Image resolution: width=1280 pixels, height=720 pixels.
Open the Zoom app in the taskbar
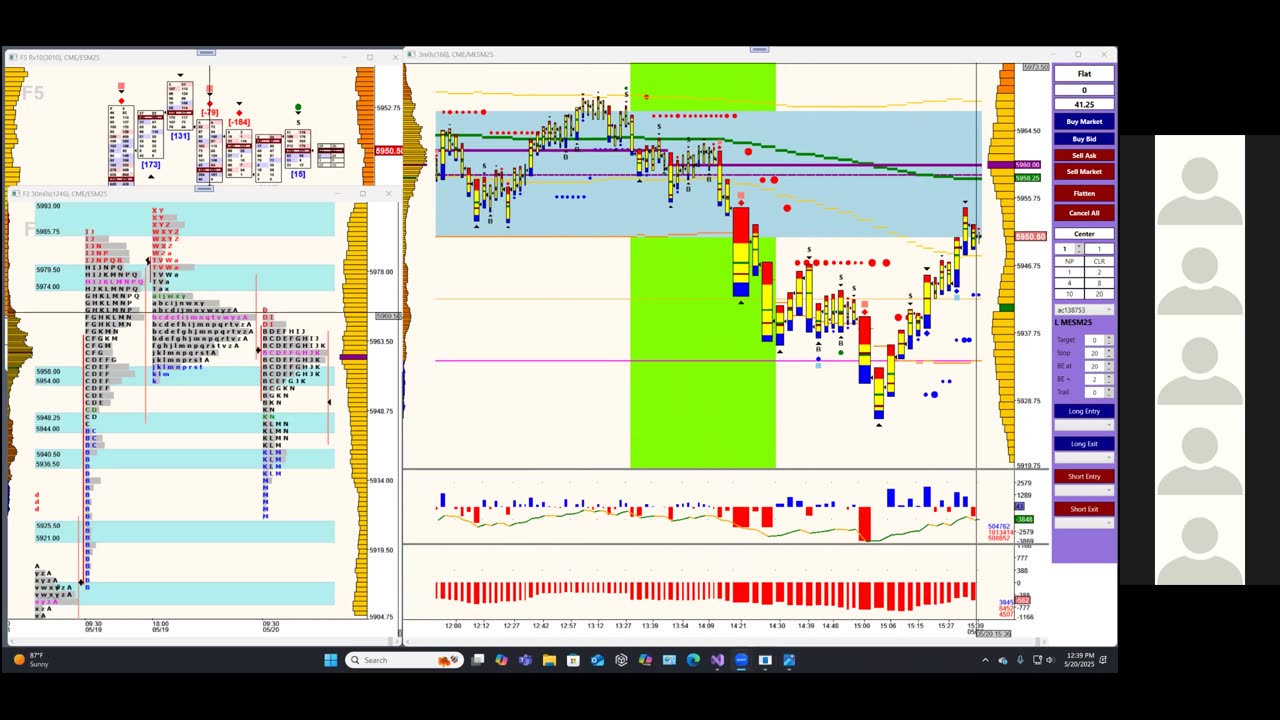point(741,660)
